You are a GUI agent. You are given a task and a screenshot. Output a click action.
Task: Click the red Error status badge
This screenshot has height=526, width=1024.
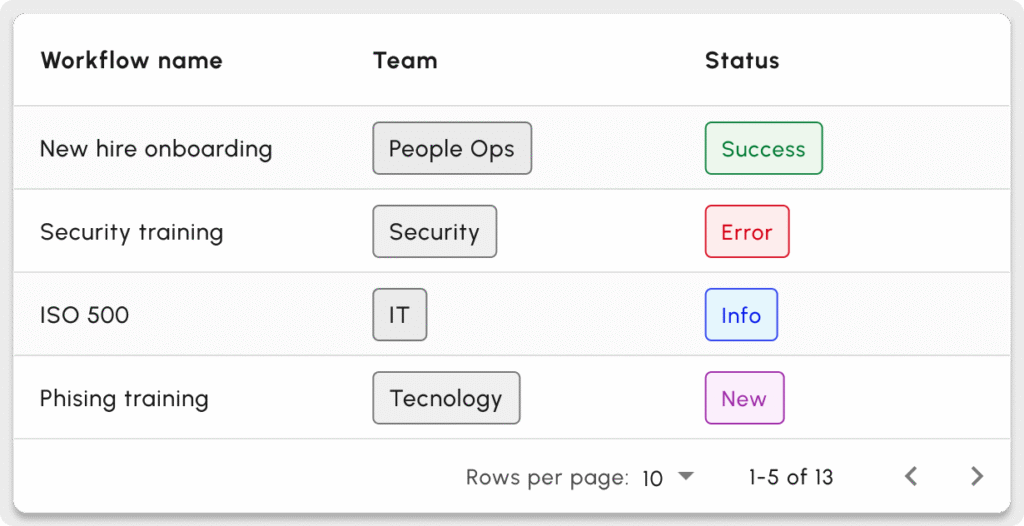pos(747,232)
